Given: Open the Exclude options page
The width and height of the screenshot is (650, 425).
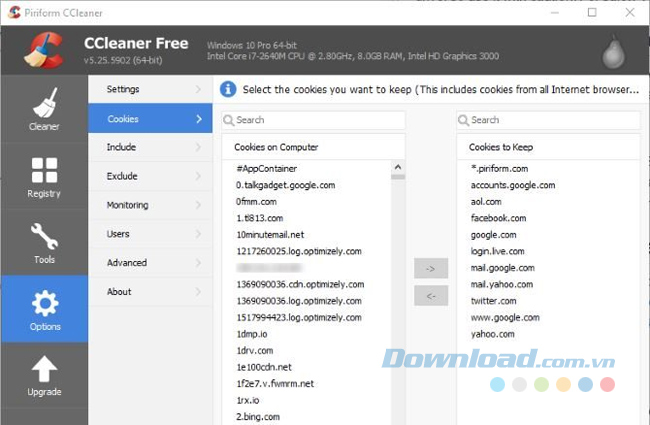Looking at the screenshot, I should [150, 176].
